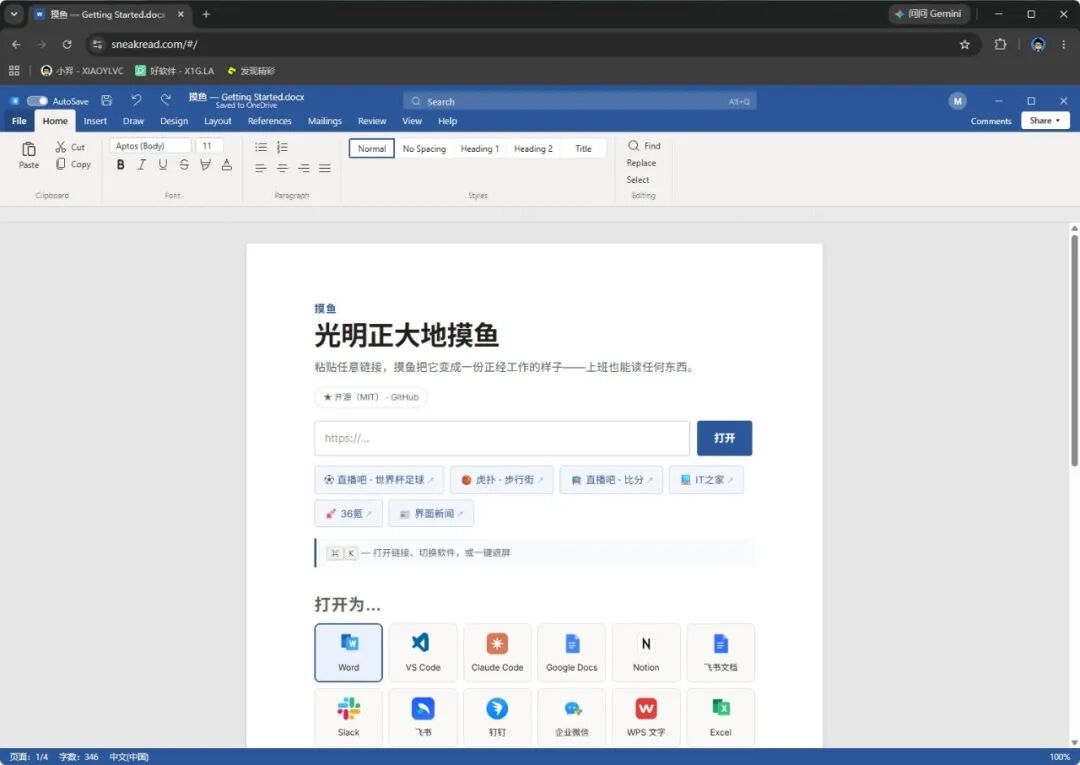Select the 飞书文档 disguise tile
Screen dimensions: 1080x765
[x=720, y=653]
